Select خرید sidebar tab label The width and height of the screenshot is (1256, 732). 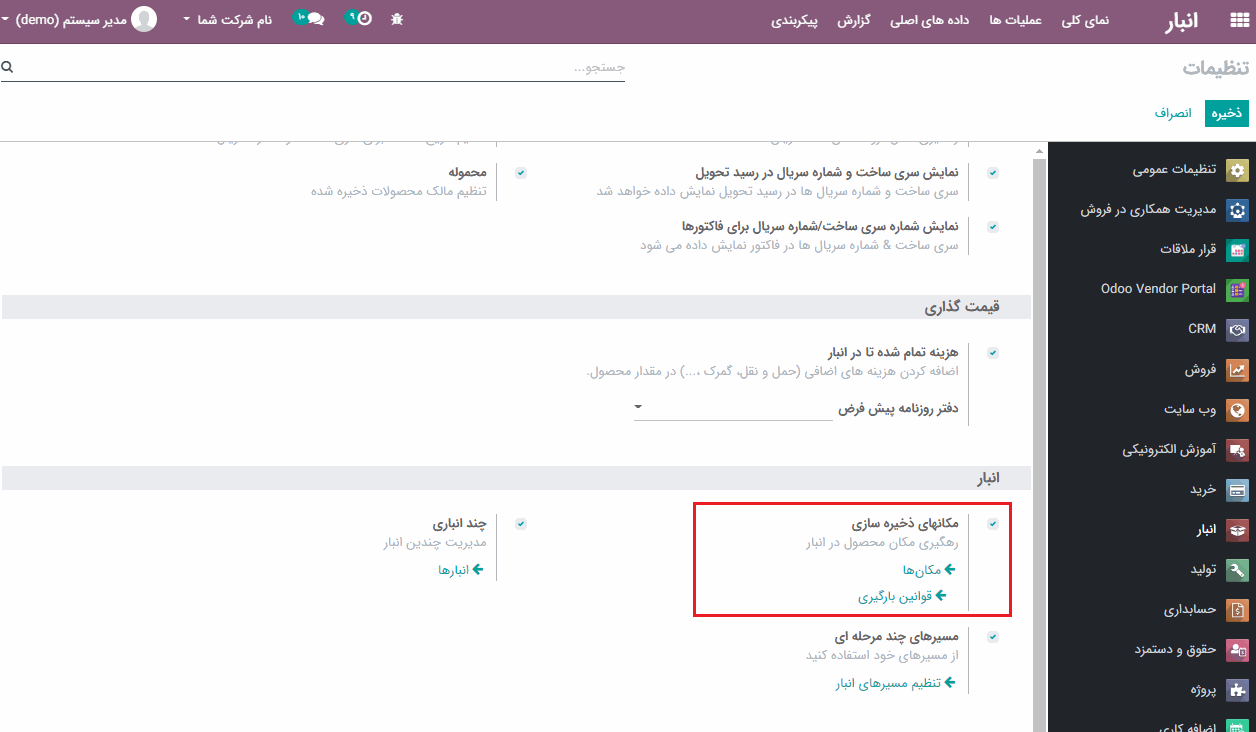[1203, 490]
